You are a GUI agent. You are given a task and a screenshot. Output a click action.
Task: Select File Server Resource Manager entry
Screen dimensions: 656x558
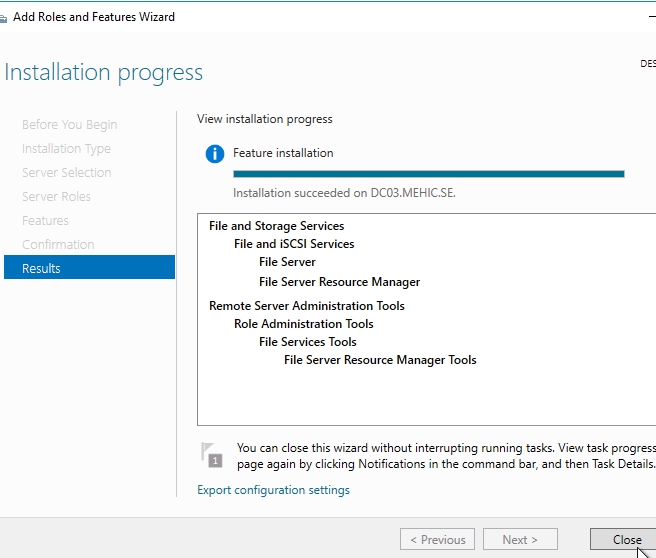pos(339,282)
